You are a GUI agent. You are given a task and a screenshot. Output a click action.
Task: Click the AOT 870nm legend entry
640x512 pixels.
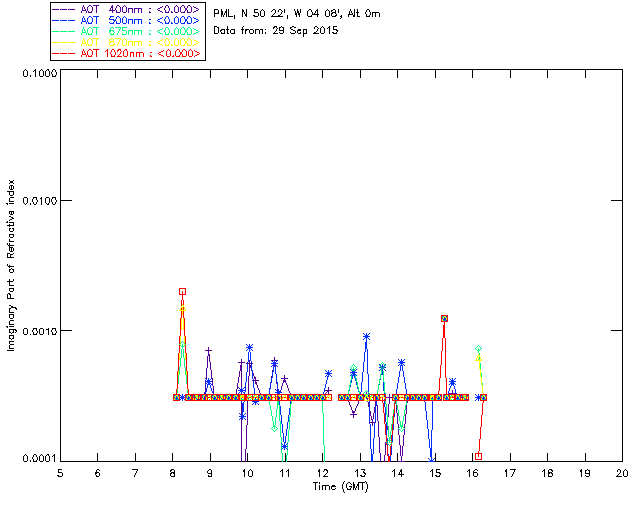coord(127,42)
